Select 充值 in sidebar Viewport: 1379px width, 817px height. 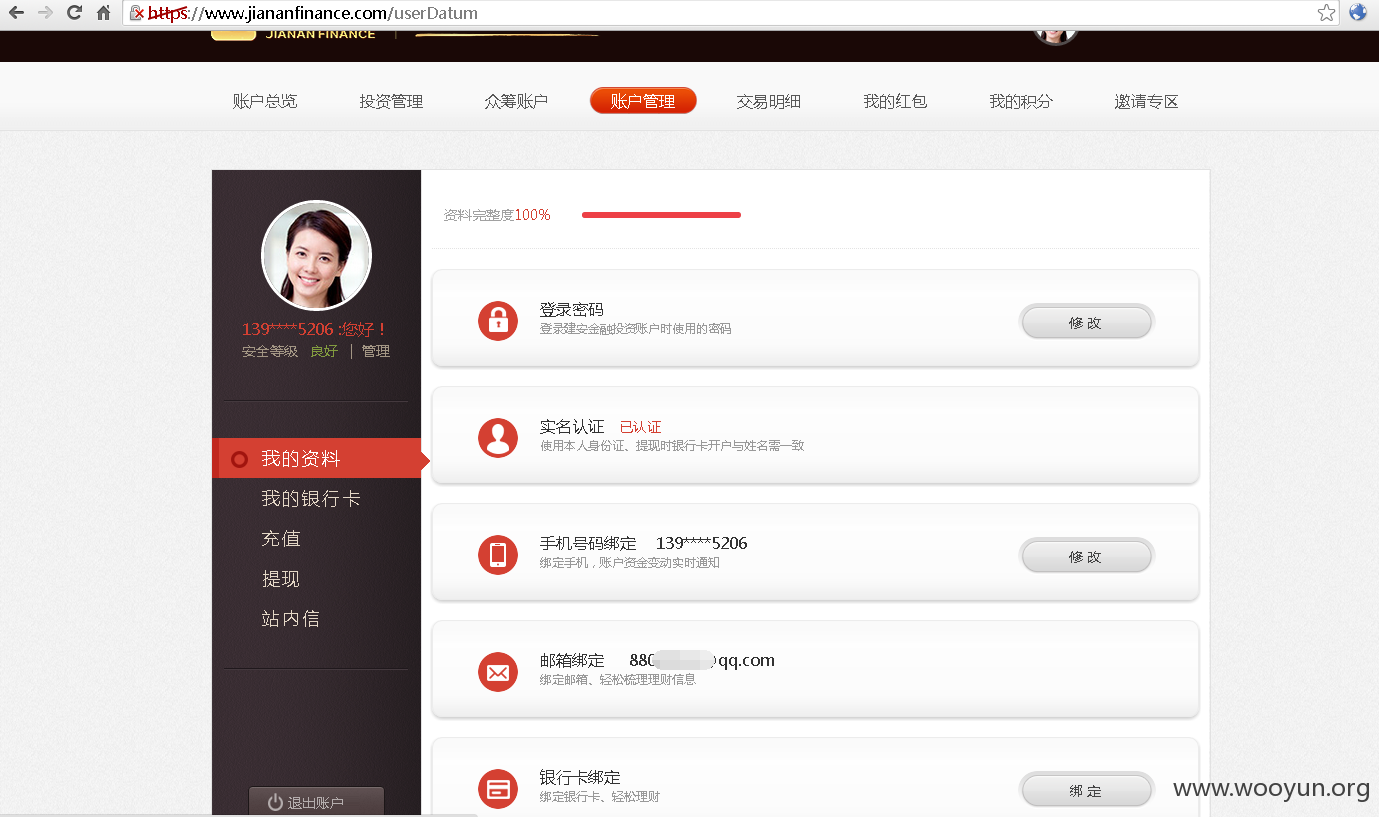(x=281, y=539)
